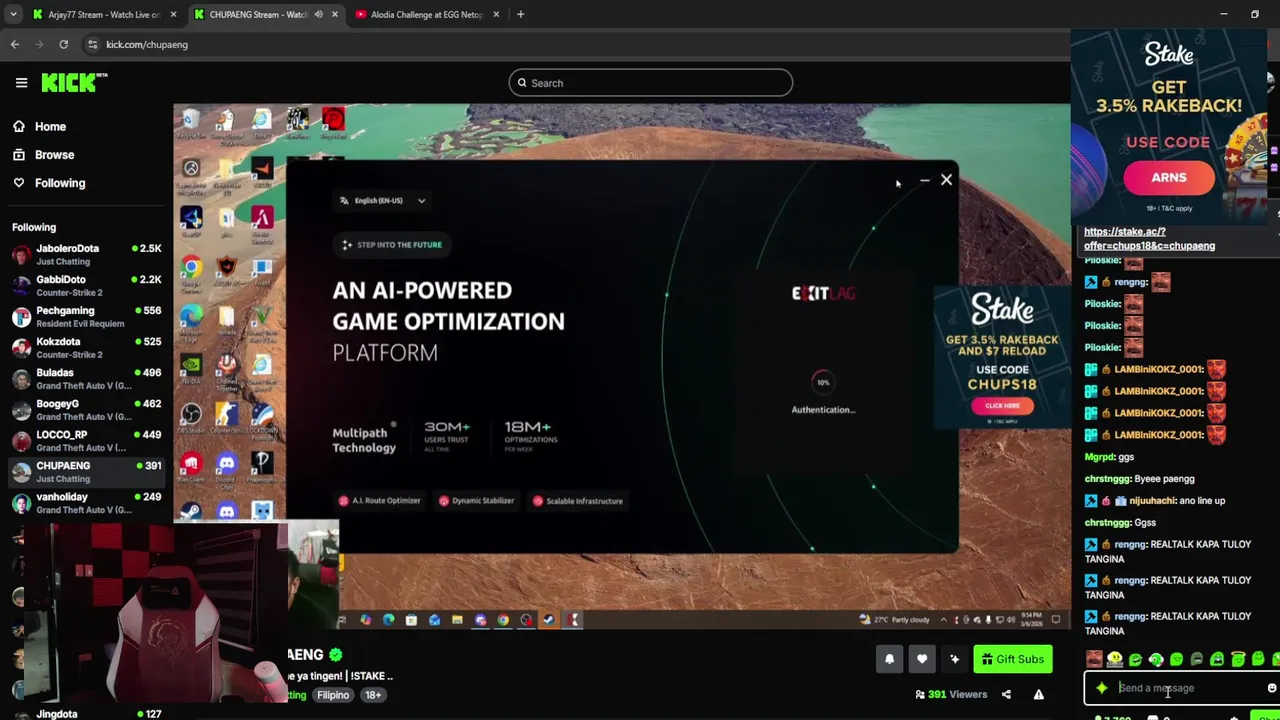Screen dimensions: 1280x720
Task: Switch to Alodia Challenge YouTube tab
Action: 427,14
